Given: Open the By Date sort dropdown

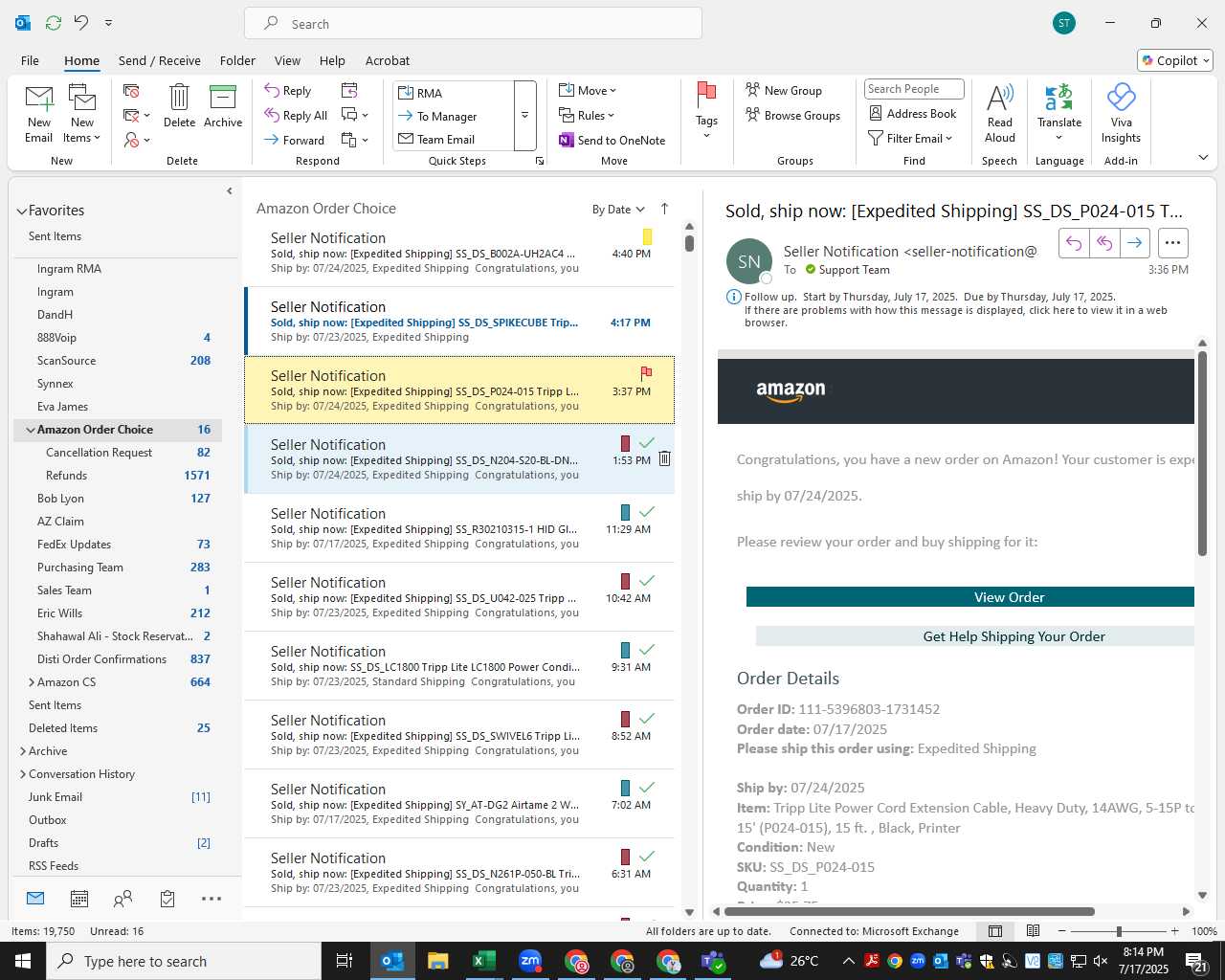Looking at the screenshot, I should point(618,210).
